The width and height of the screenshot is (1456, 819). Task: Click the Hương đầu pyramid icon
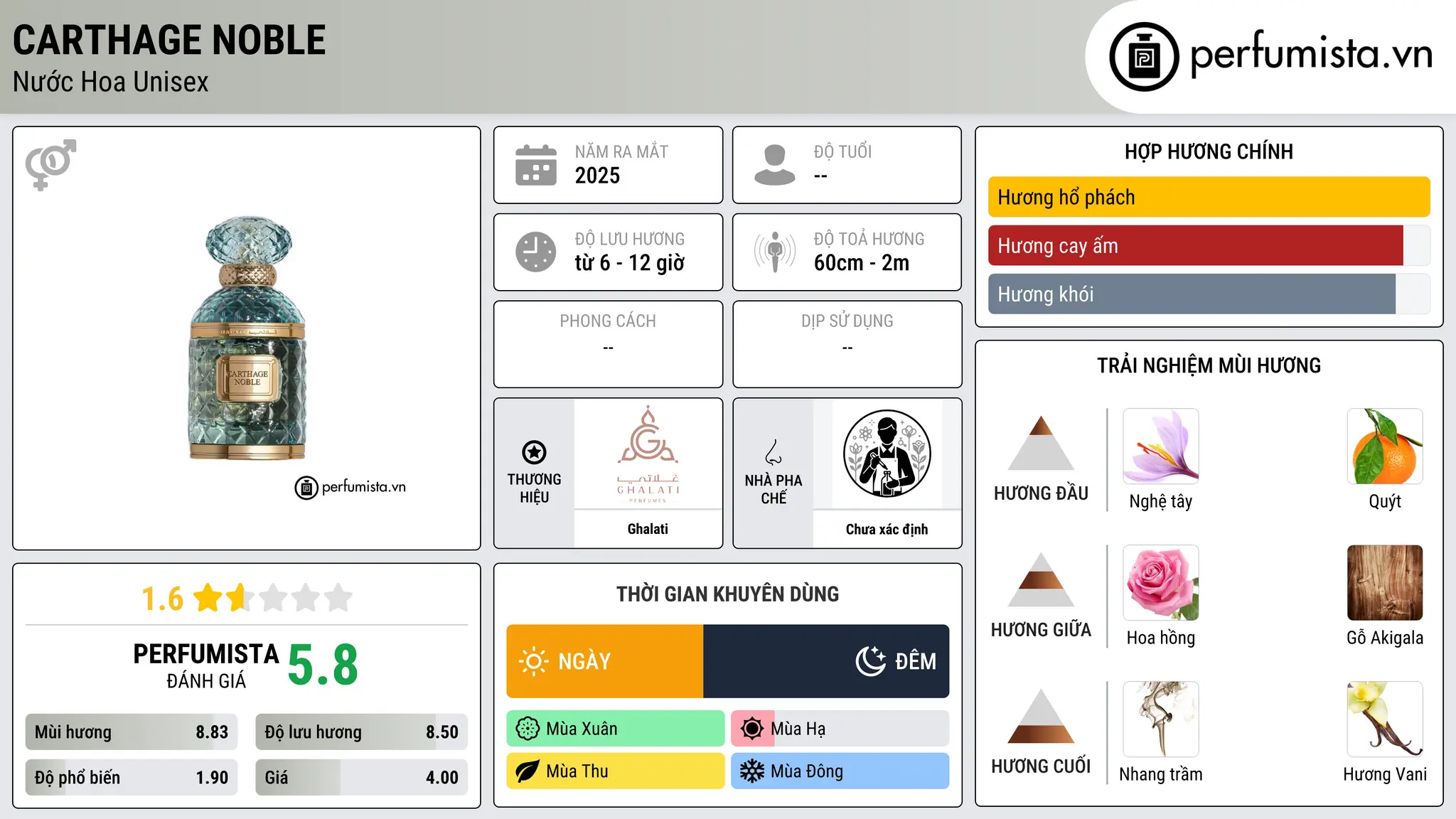1041,443
